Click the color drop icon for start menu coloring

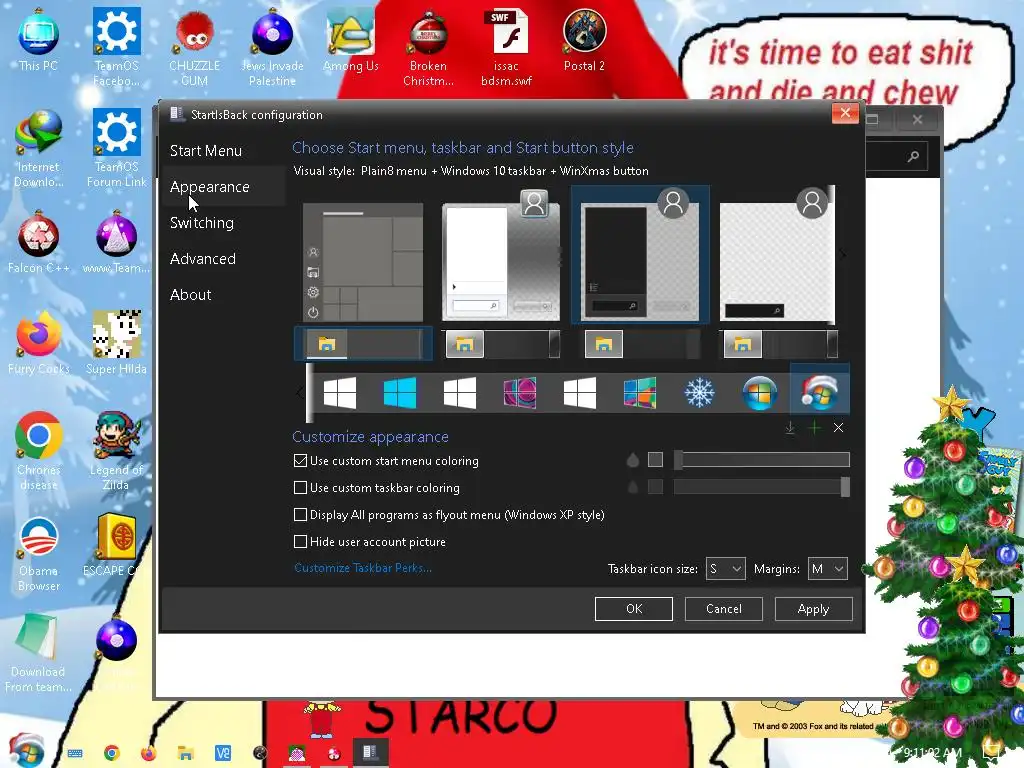(633, 460)
